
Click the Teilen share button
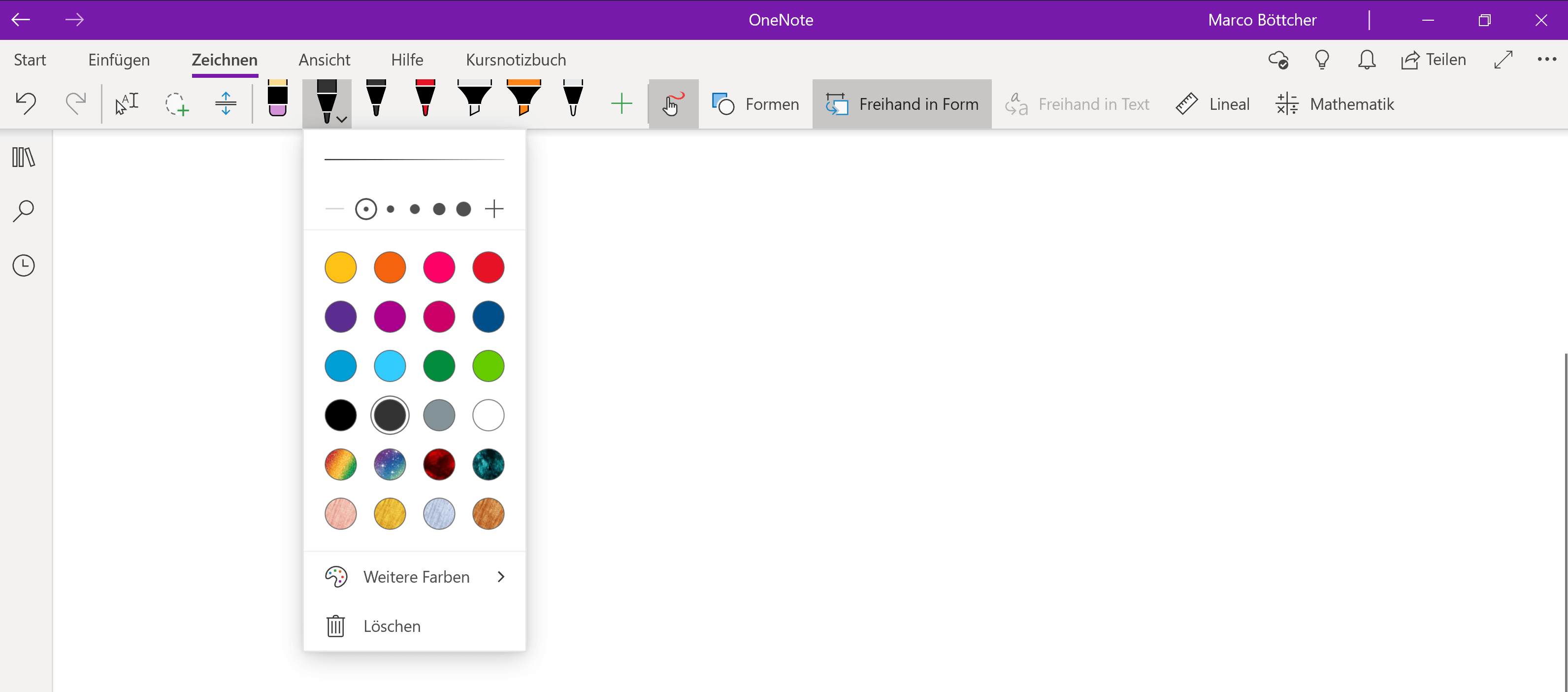(x=1433, y=60)
